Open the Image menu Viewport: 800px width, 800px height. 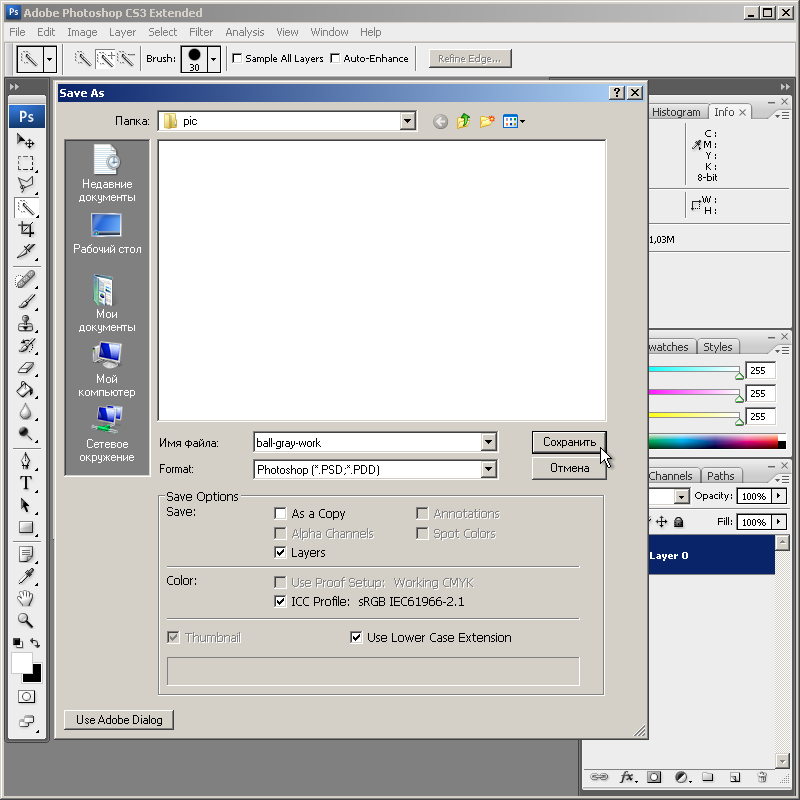tap(82, 32)
